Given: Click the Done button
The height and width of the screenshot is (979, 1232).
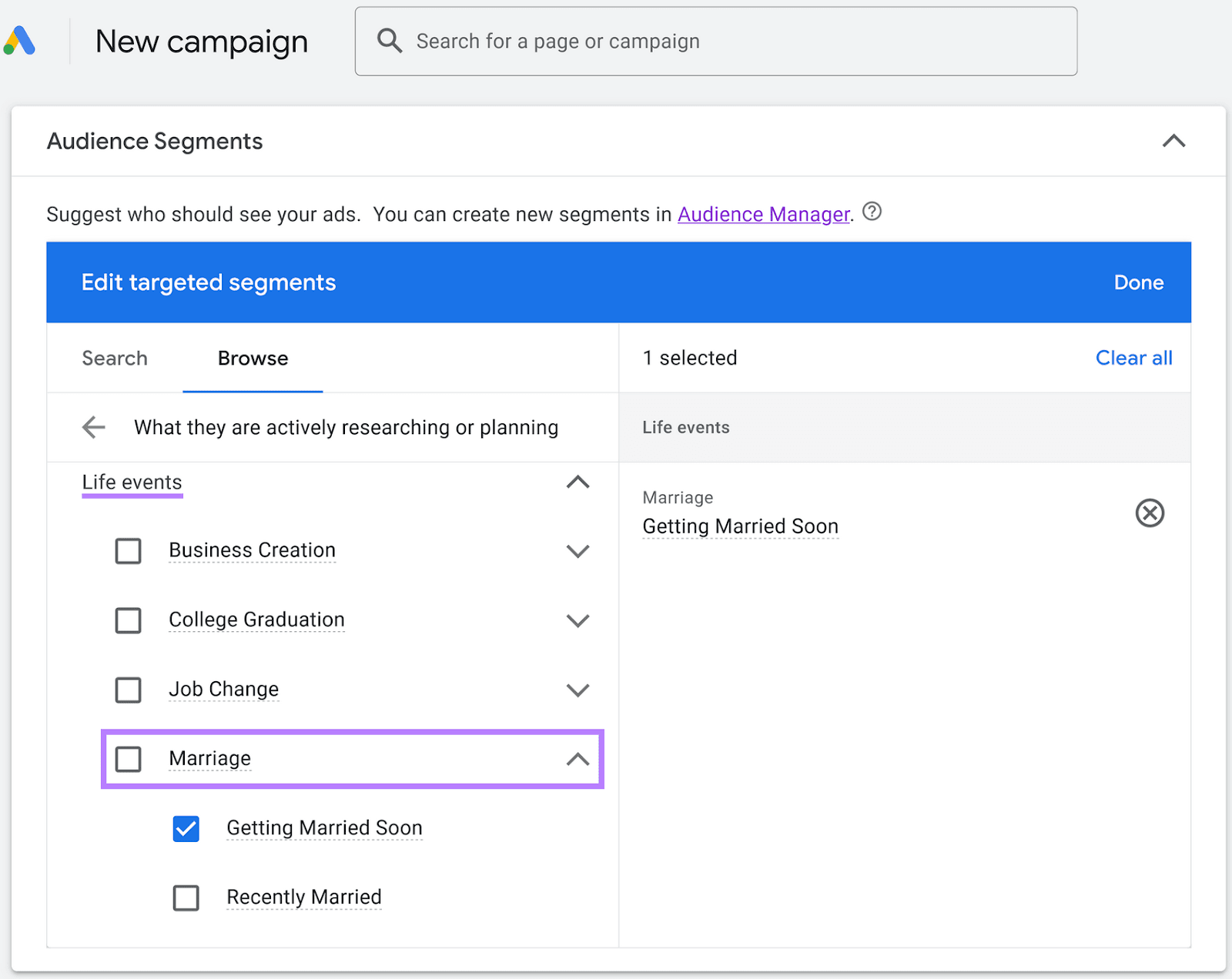Looking at the screenshot, I should coord(1138,282).
